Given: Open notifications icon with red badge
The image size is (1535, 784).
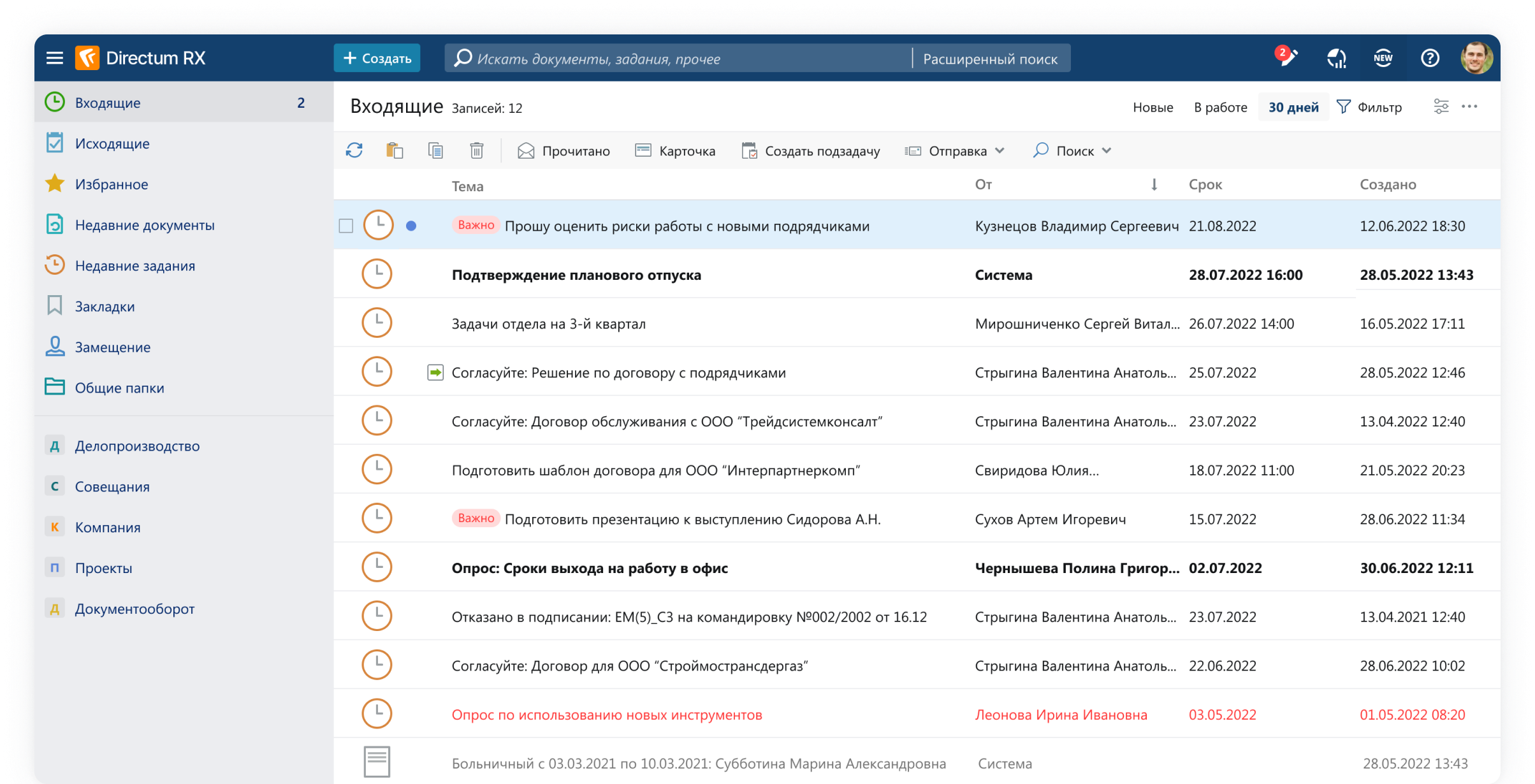Looking at the screenshot, I should [x=1287, y=58].
